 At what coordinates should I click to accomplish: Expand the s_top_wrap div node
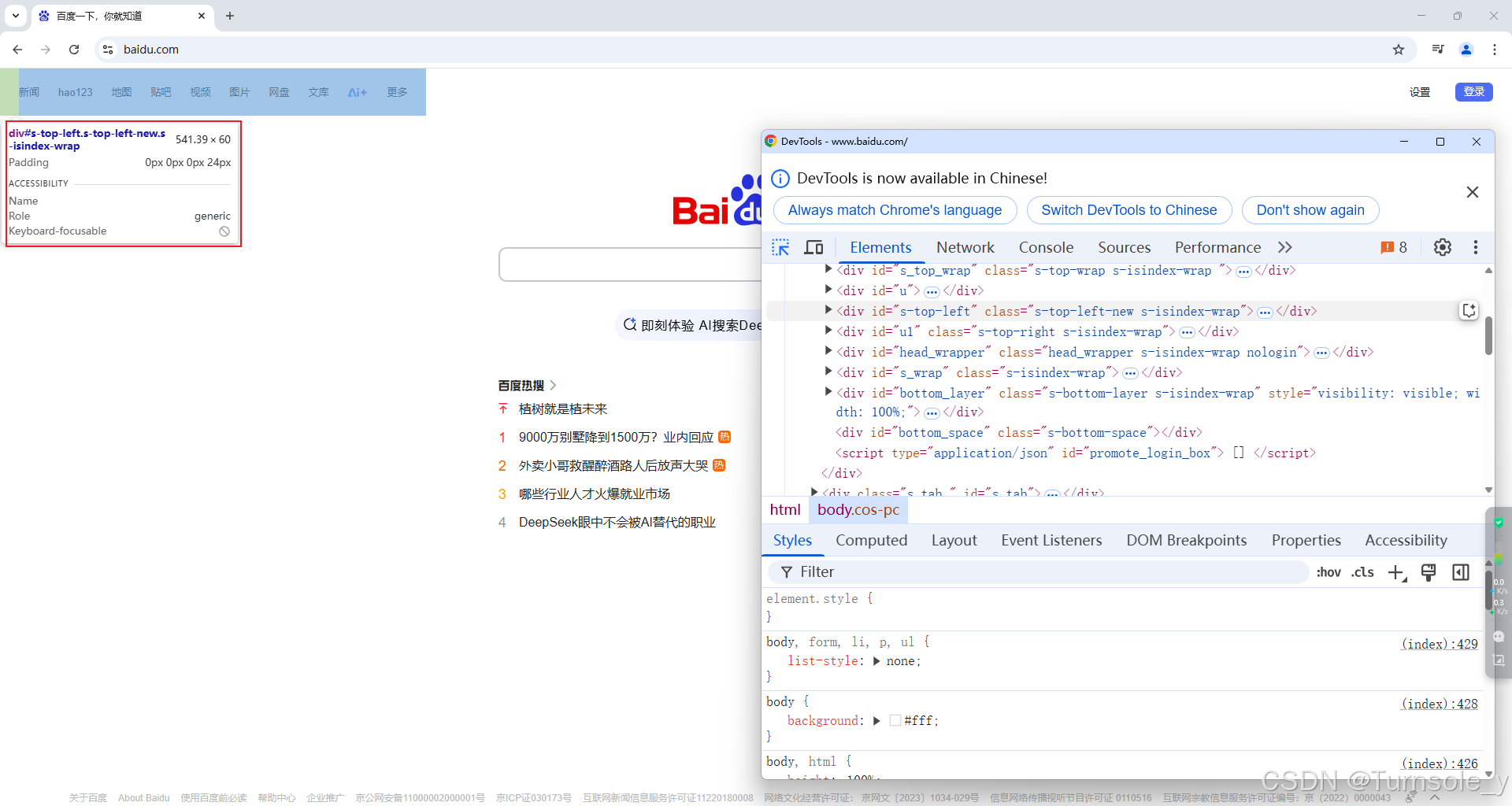[x=828, y=269]
